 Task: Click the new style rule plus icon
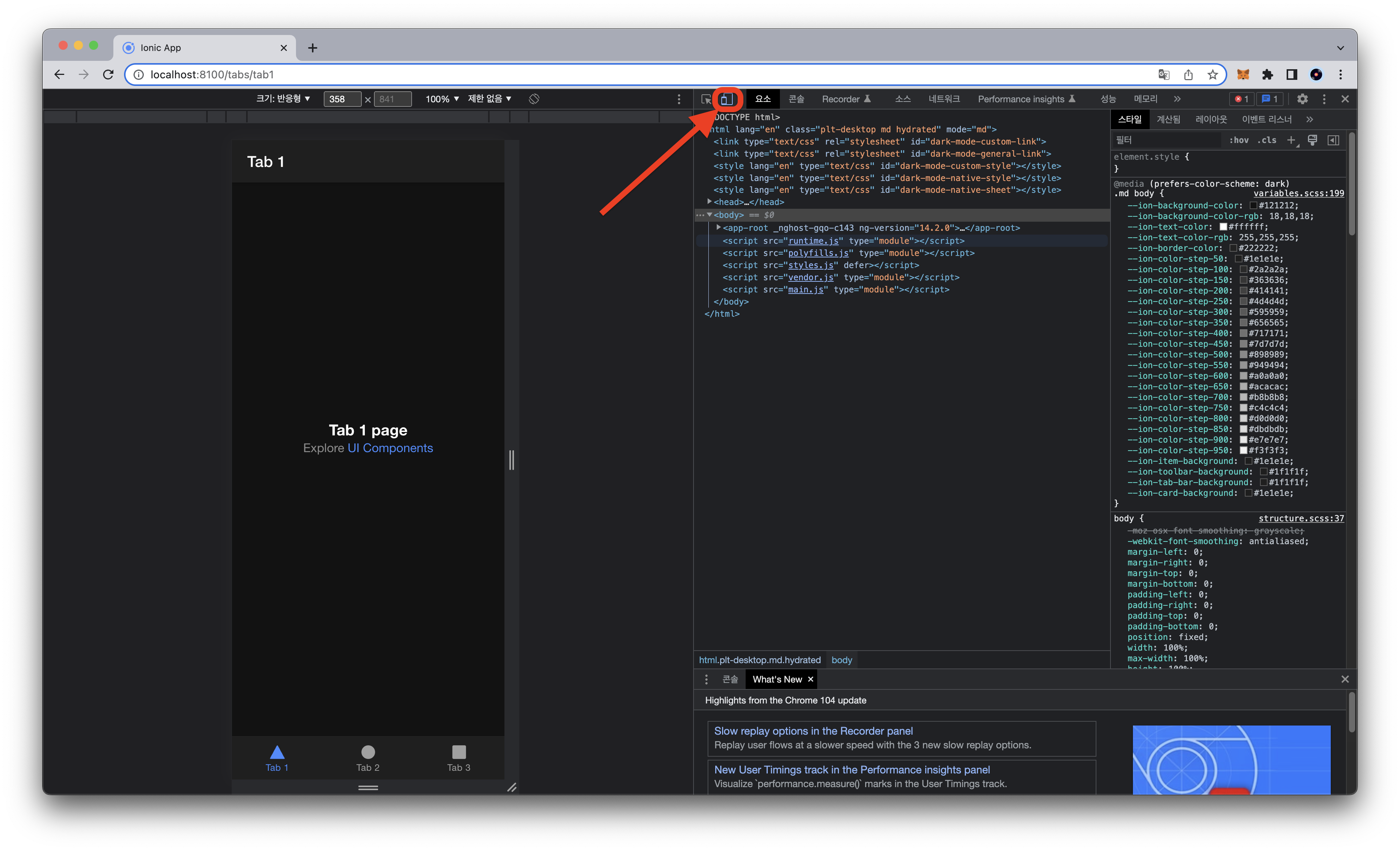click(1291, 140)
